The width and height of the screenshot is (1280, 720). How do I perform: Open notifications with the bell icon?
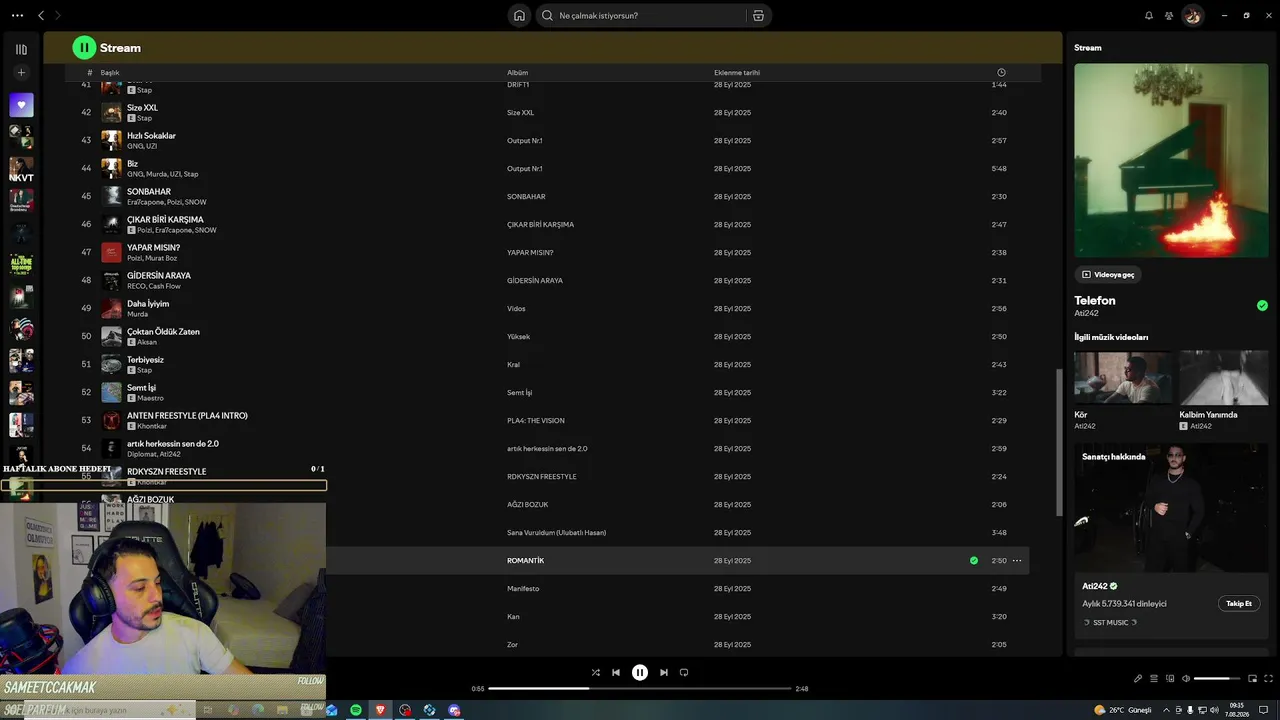[1148, 15]
